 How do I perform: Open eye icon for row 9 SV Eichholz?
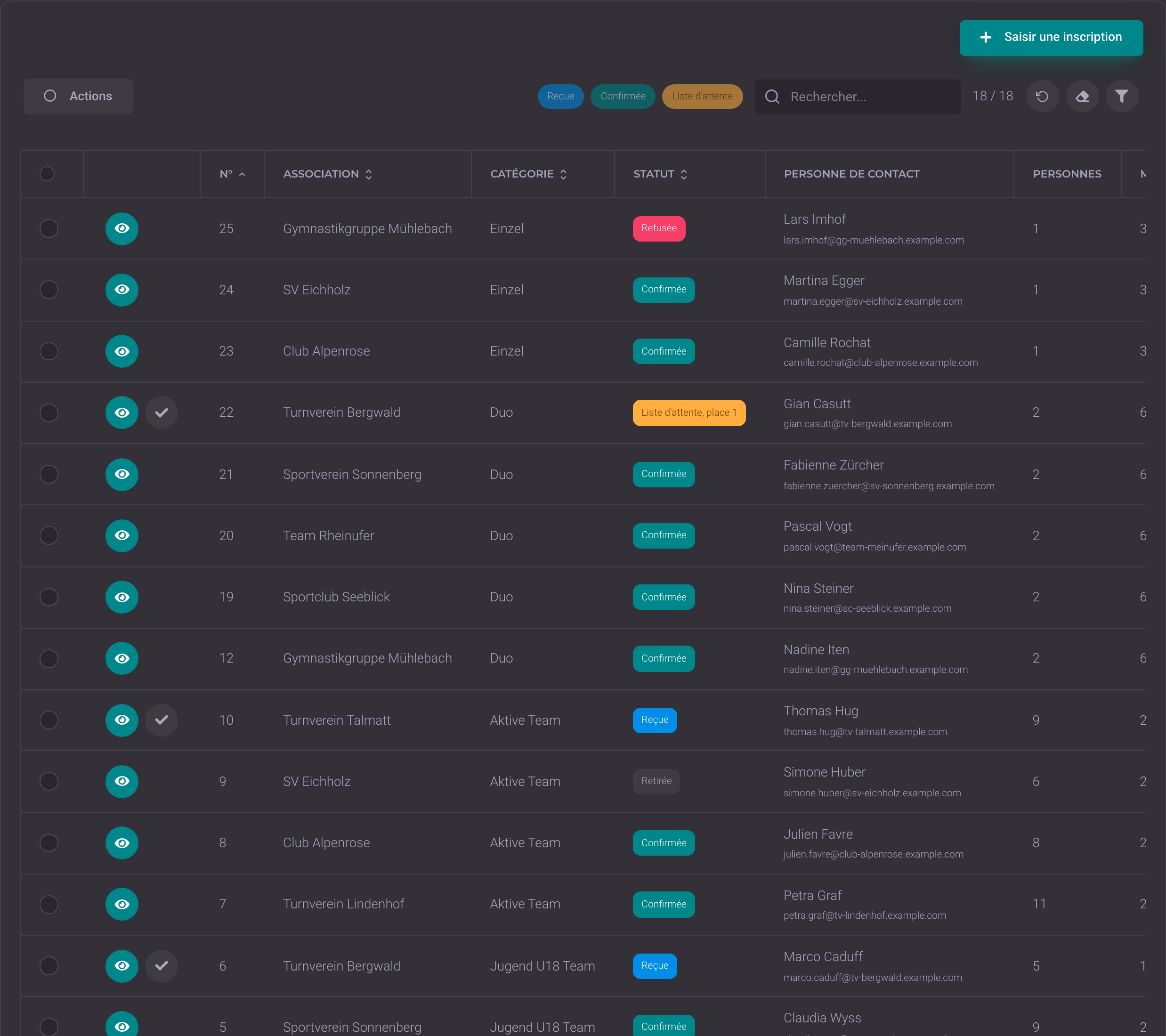[122, 782]
